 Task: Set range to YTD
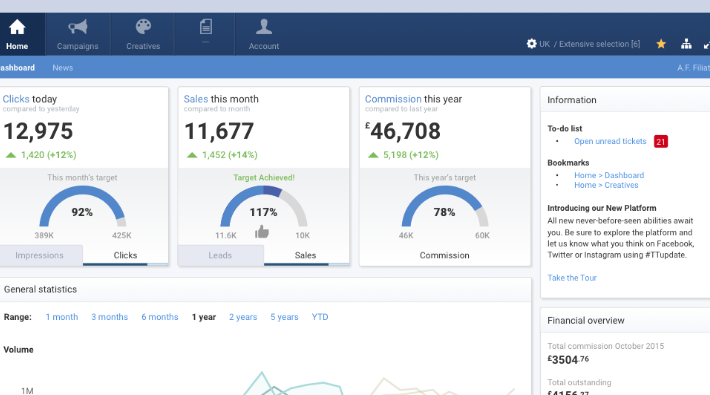(320, 317)
